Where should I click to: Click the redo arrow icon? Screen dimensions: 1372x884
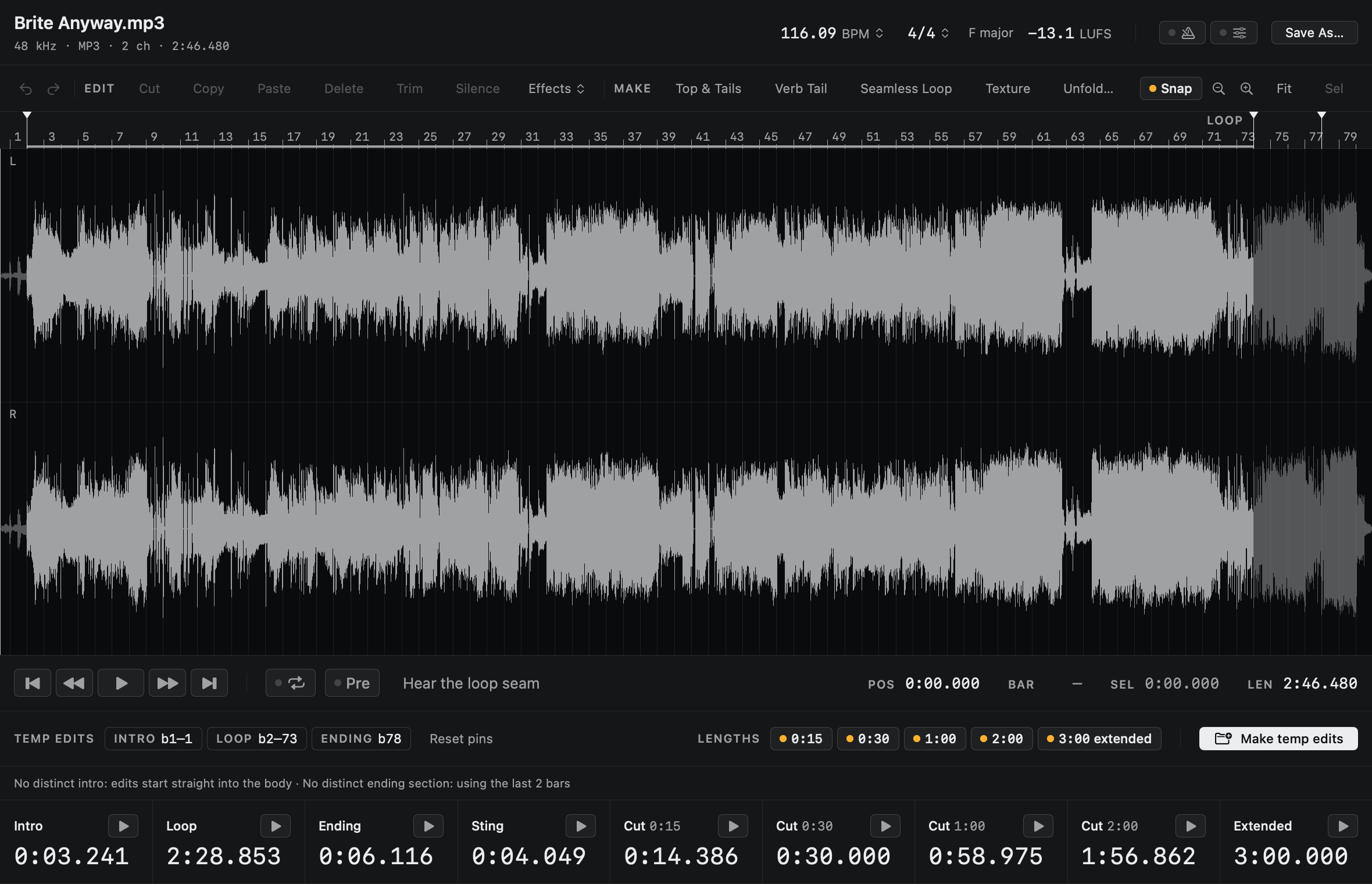click(53, 88)
